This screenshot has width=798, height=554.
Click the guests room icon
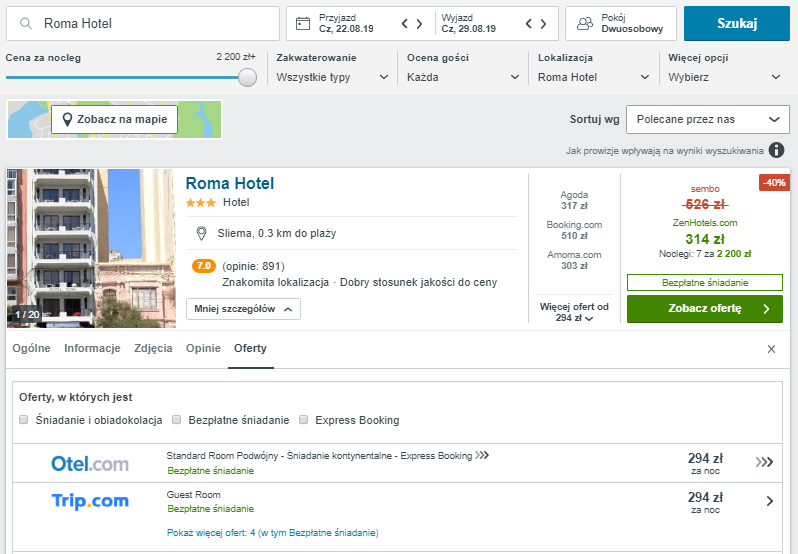[x=585, y=23]
